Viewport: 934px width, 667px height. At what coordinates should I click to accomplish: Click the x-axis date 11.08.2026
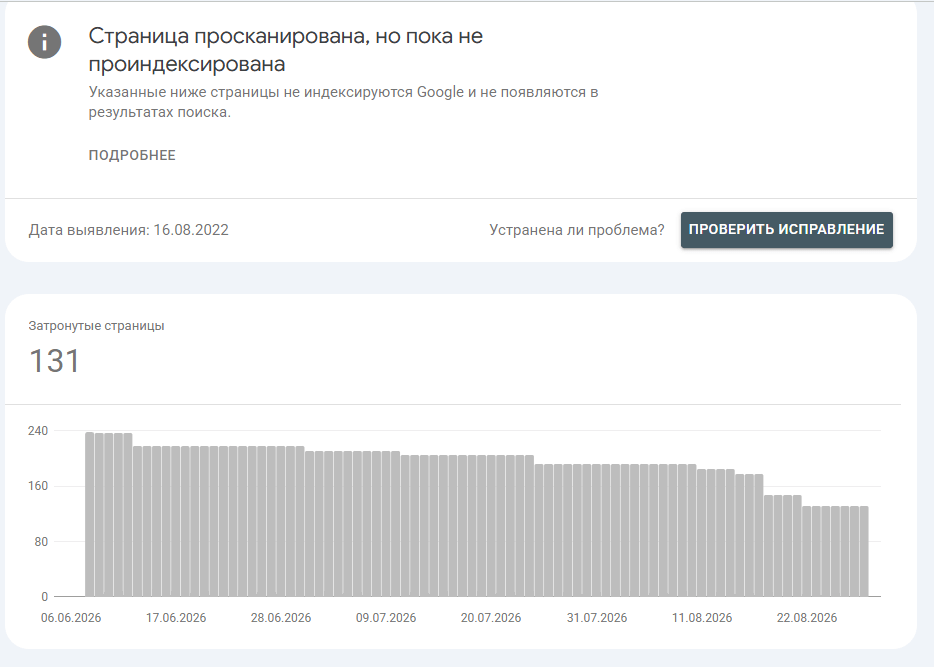tap(702, 618)
